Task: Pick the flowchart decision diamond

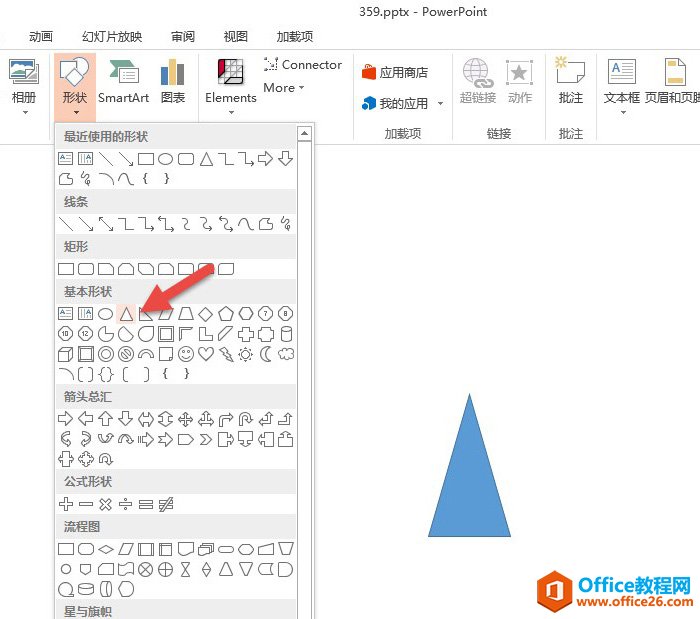Action: click(x=106, y=549)
